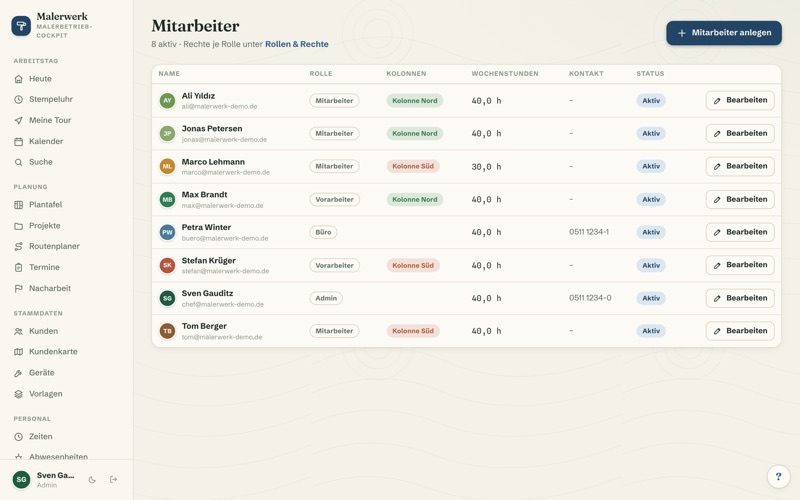Click the MB avatar of Max Brandt

pos(167,199)
